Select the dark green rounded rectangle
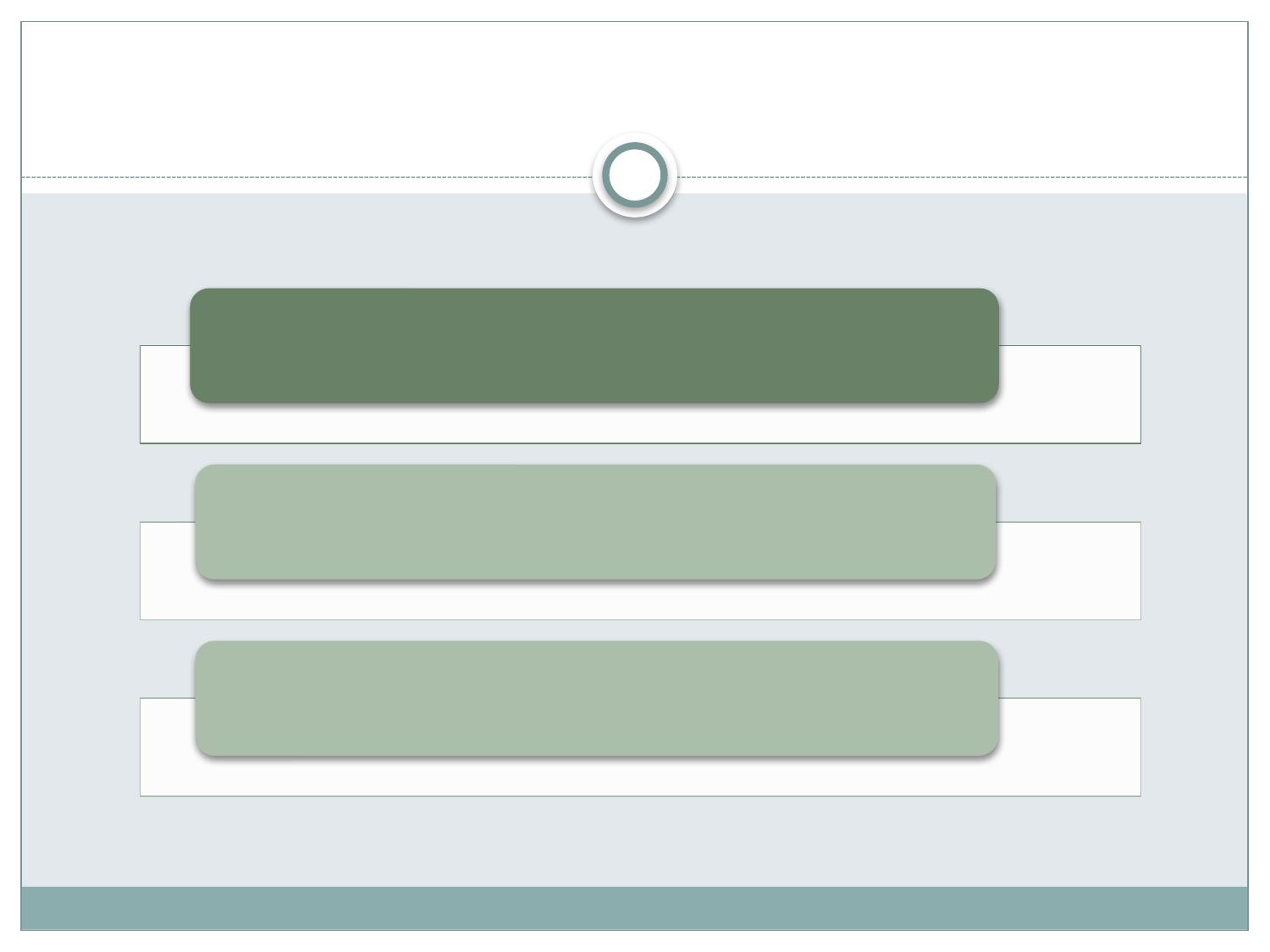 tap(594, 345)
